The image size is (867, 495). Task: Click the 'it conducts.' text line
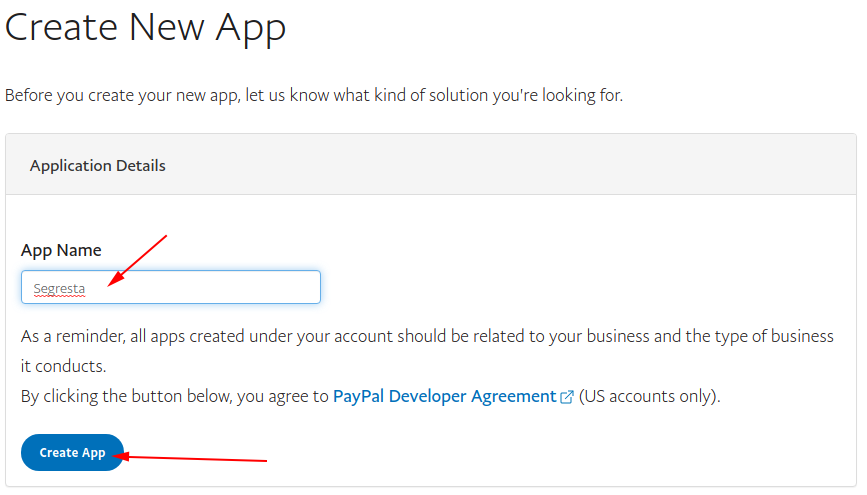point(63,366)
